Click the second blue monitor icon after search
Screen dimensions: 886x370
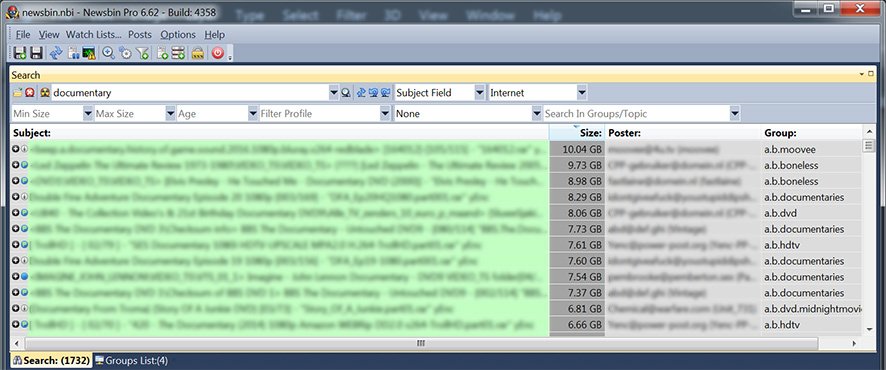coord(373,93)
